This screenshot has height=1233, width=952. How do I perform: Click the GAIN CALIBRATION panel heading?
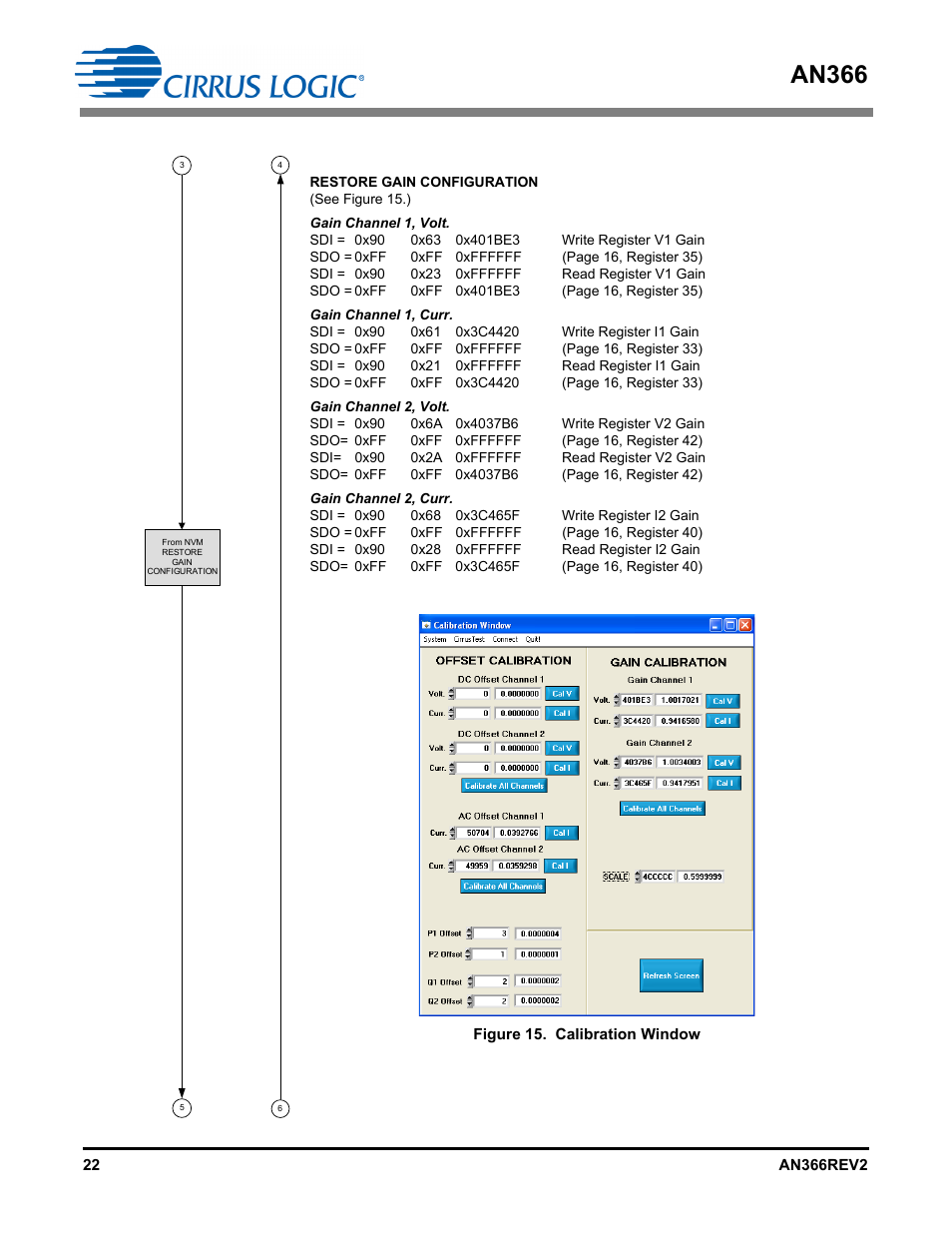(669, 662)
